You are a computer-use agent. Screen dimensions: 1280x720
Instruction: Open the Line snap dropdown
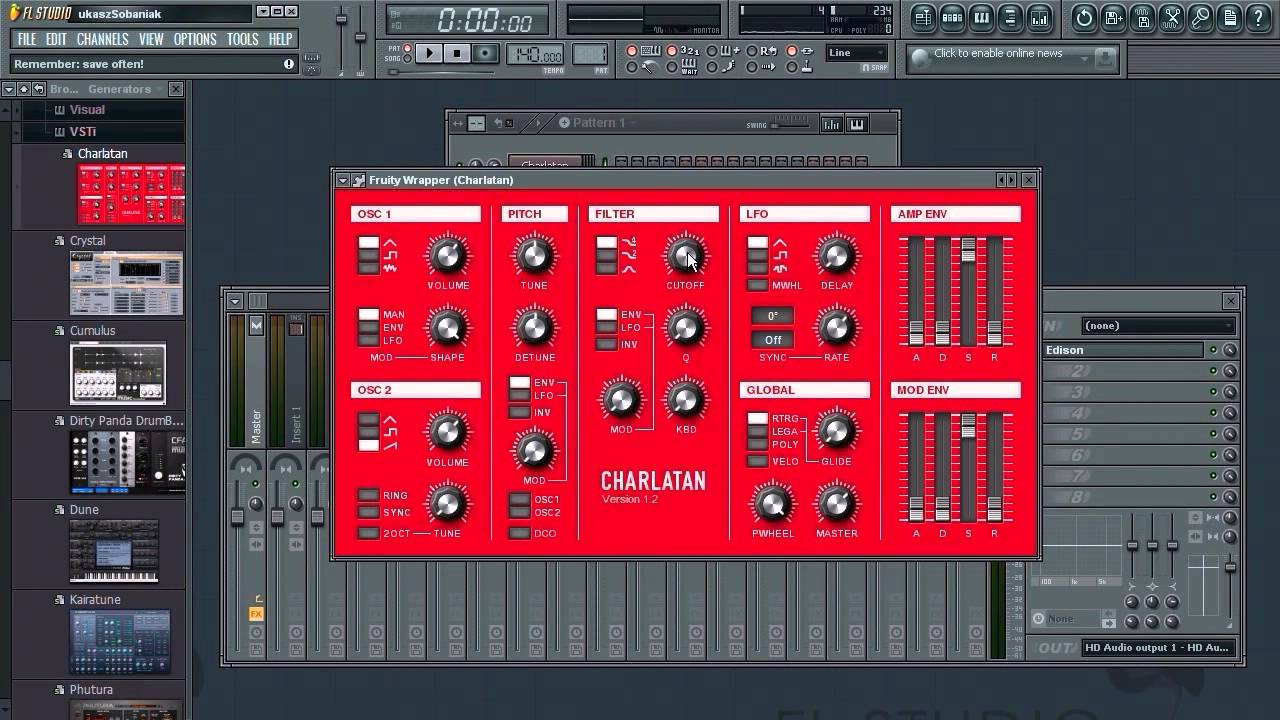point(857,53)
